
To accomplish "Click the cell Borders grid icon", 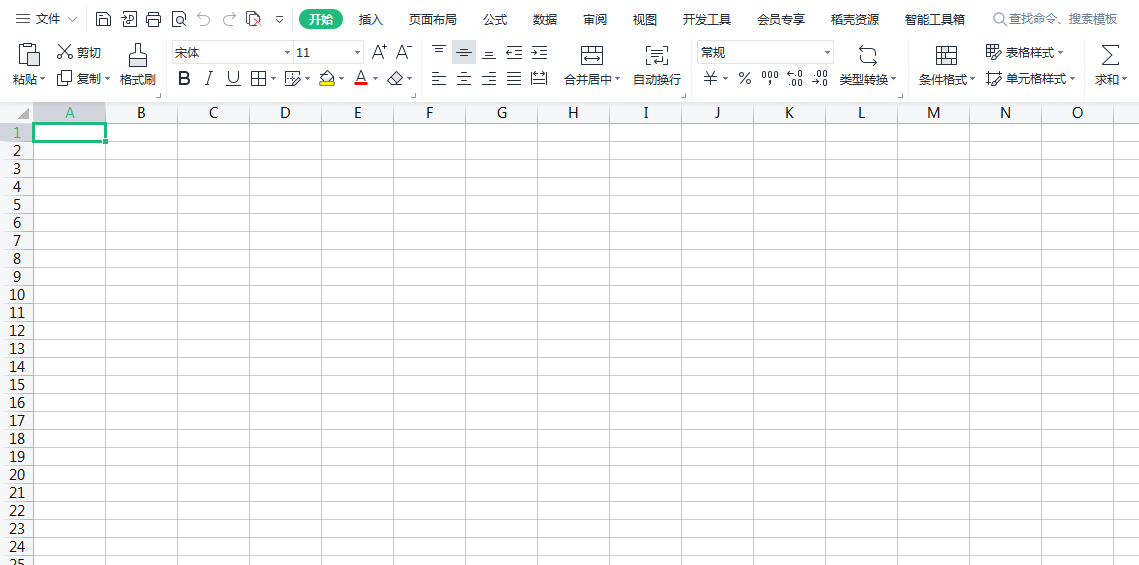I will pos(258,78).
